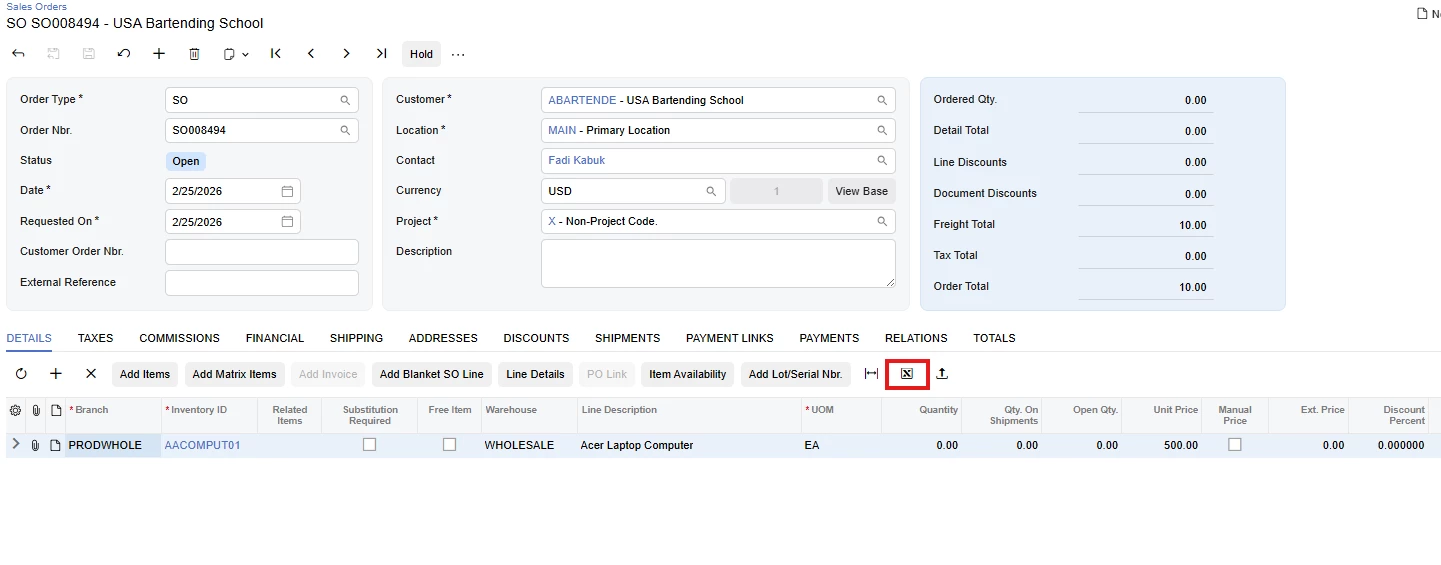Click fit-to-screen column width icon
1441x565 pixels.
point(871,374)
